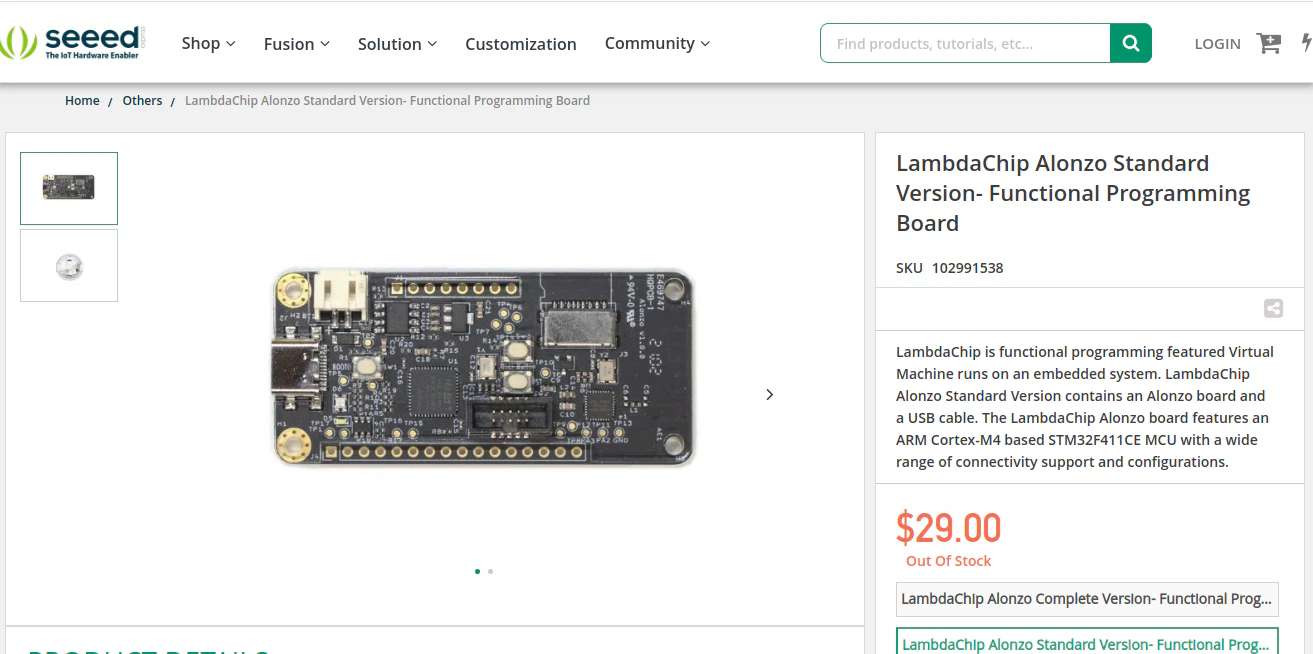Click the LOGIN link
1313x654 pixels.
pyautogui.click(x=1217, y=44)
